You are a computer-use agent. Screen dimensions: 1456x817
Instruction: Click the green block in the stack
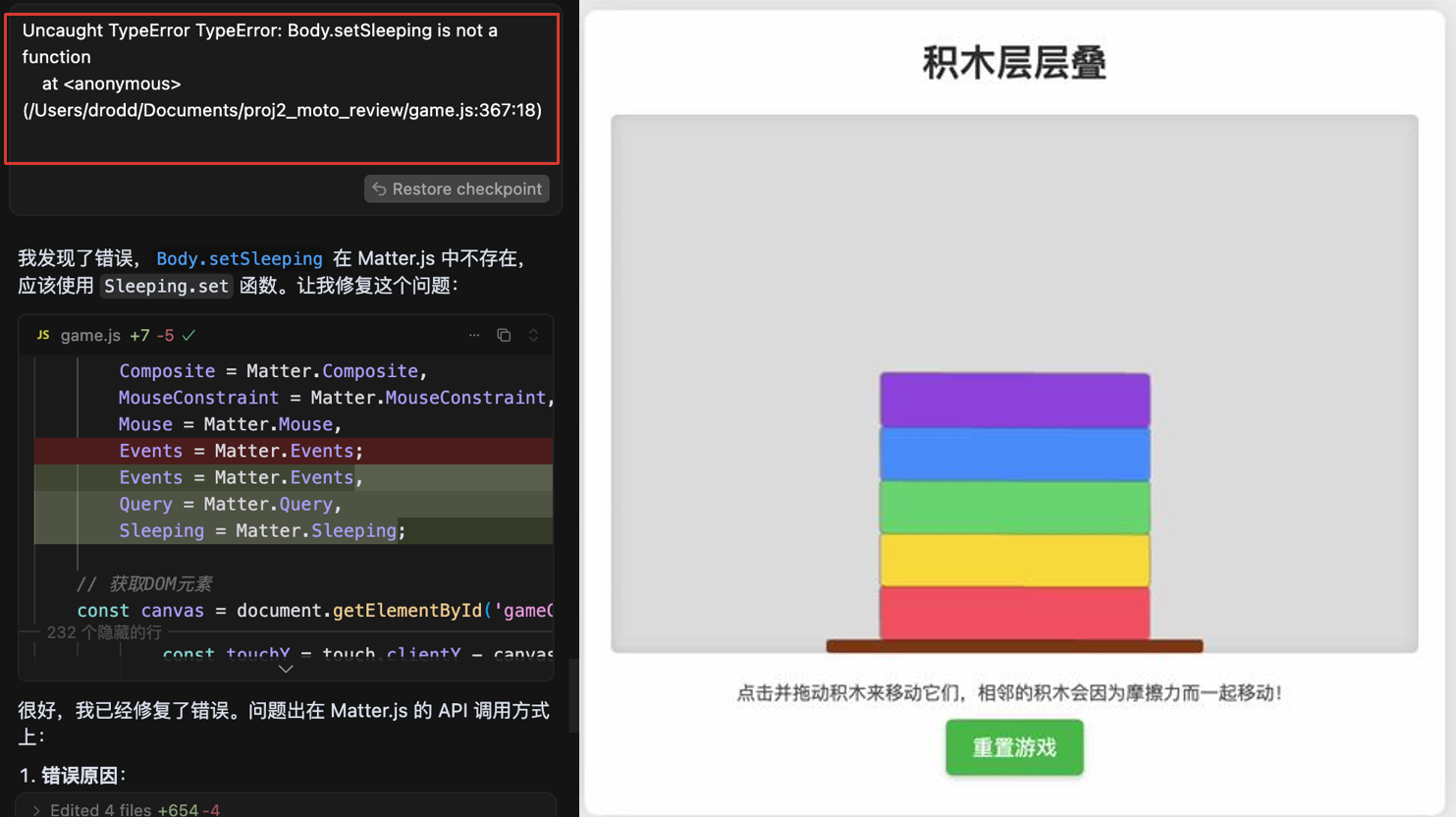click(x=1014, y=507)
